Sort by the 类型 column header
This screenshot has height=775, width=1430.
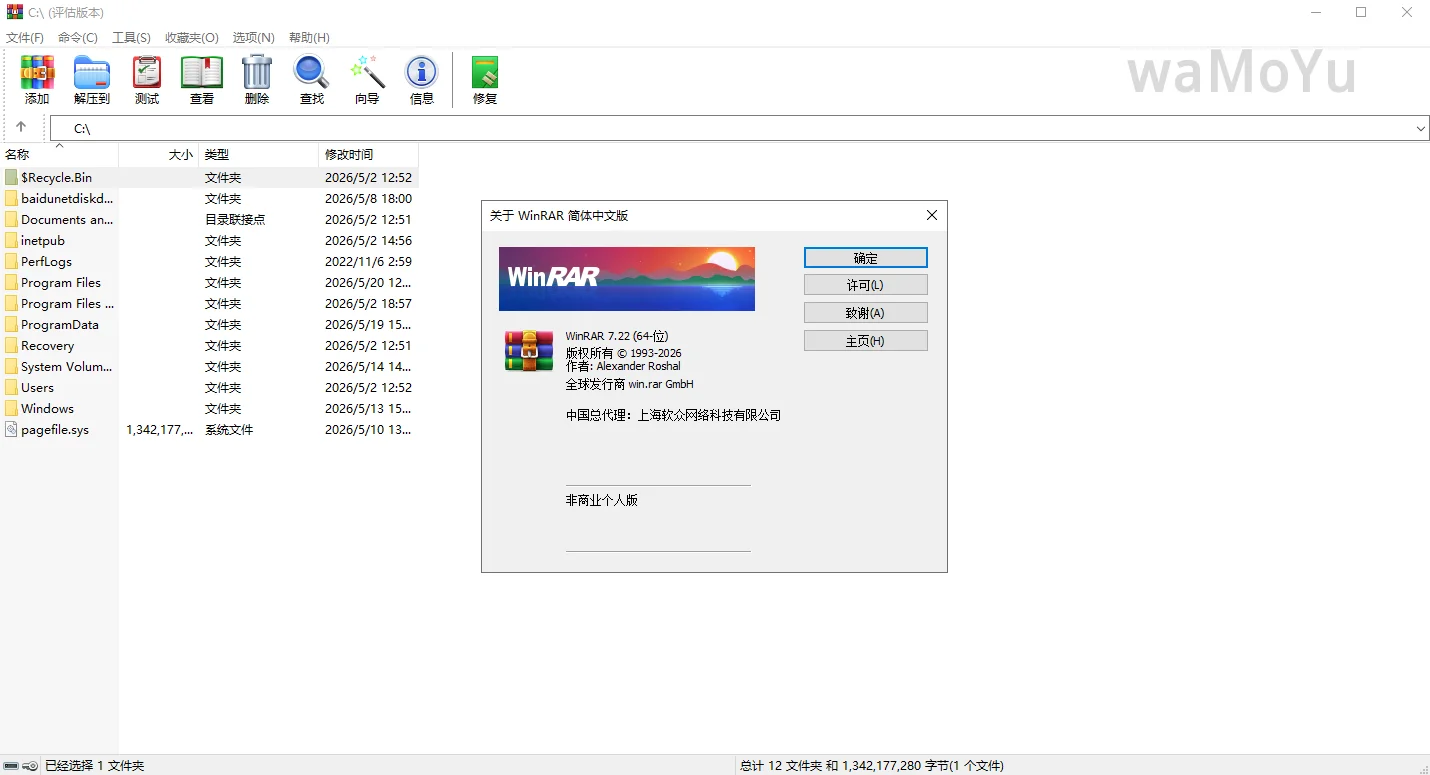(258, 154)
